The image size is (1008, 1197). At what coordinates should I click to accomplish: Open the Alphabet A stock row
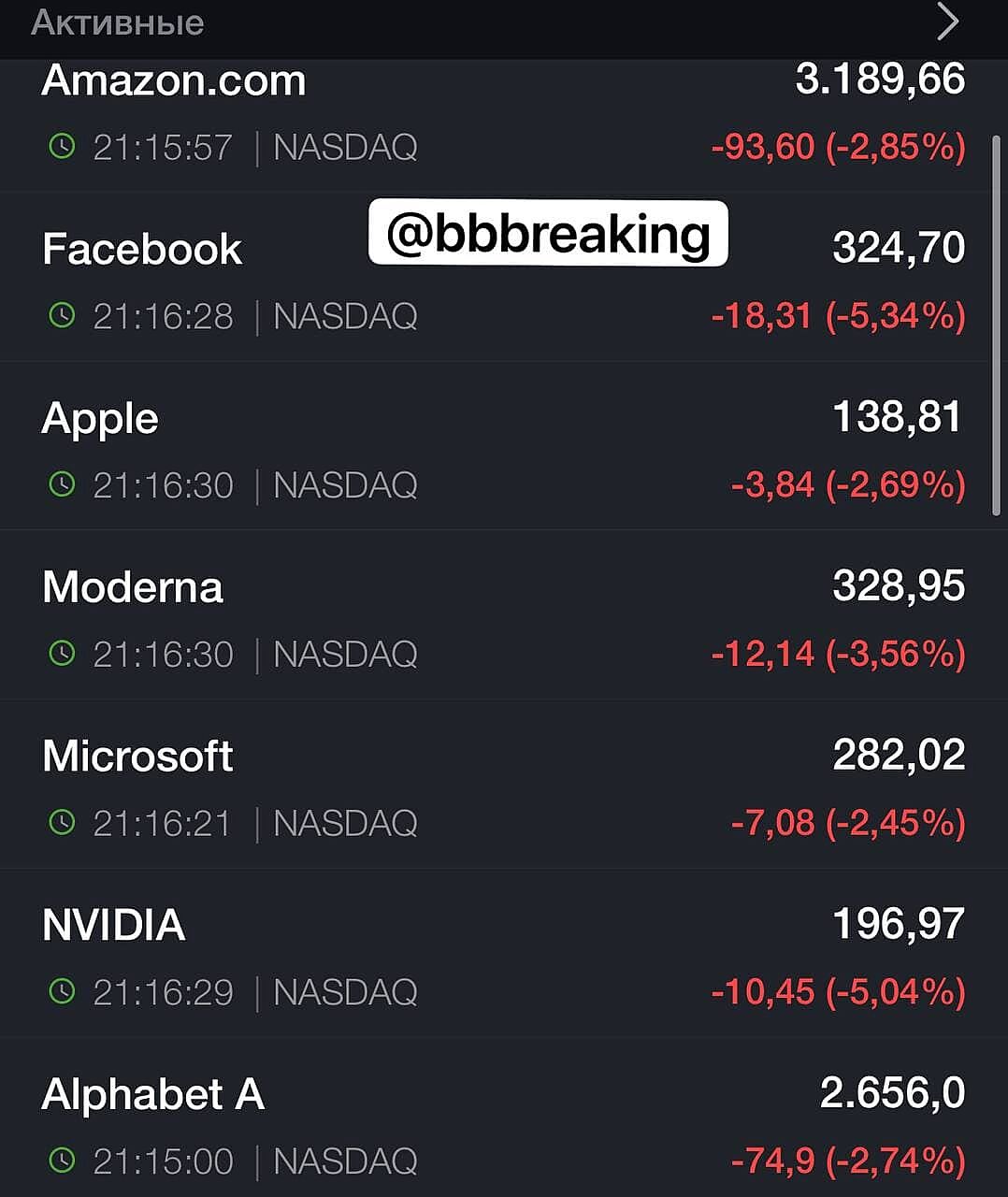(153, 1094)
